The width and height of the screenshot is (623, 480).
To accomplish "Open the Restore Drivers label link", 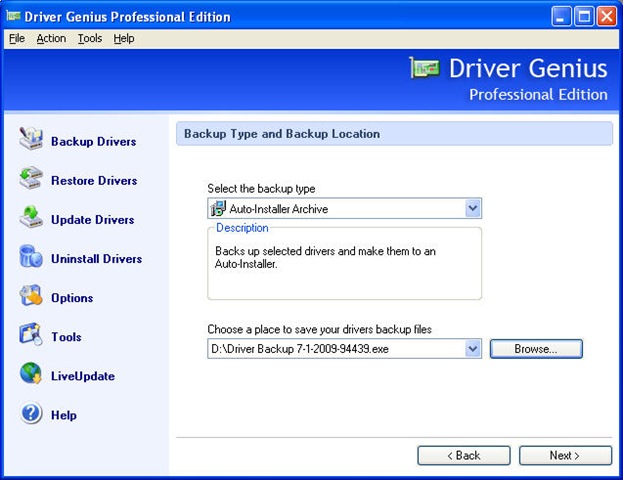I will click(x=94, y=180).
